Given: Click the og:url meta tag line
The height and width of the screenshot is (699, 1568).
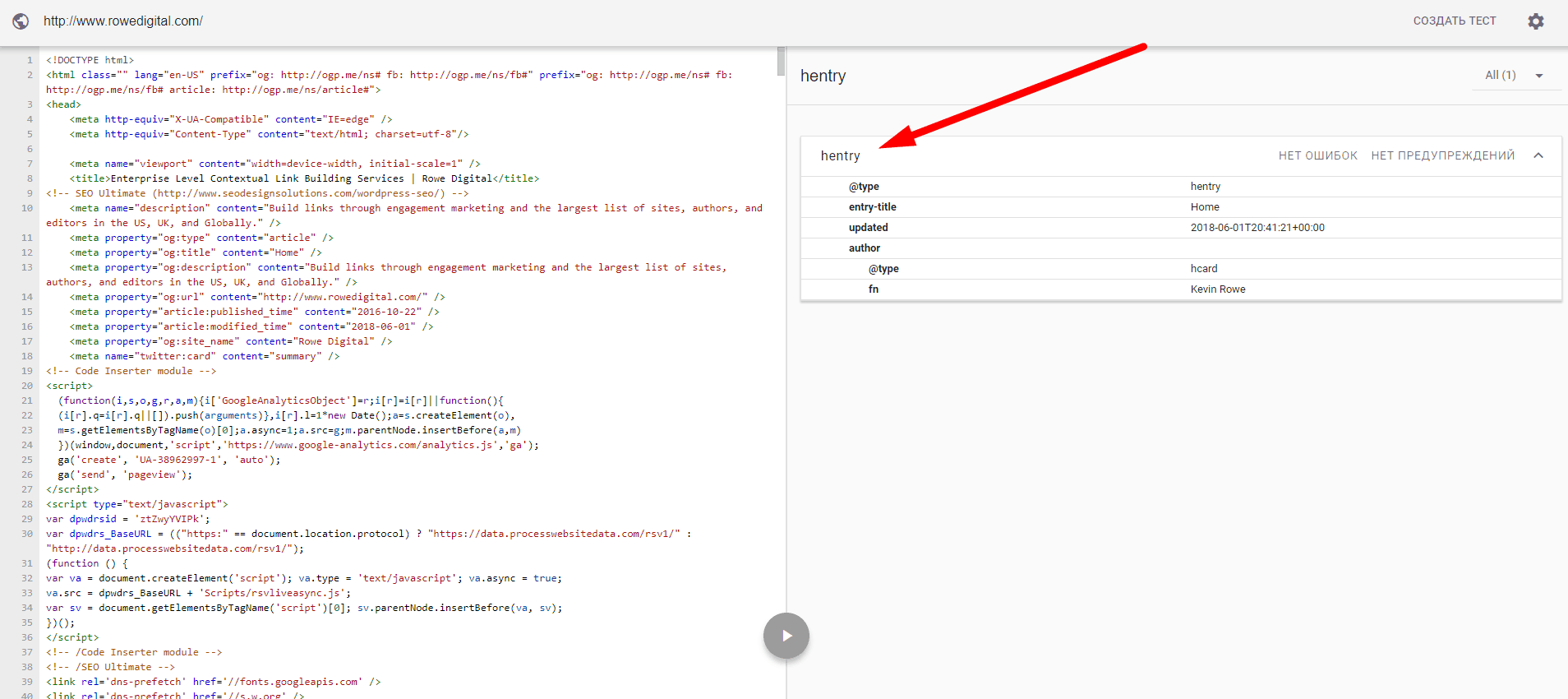Looking at the screenshot, I should (256, 297).
